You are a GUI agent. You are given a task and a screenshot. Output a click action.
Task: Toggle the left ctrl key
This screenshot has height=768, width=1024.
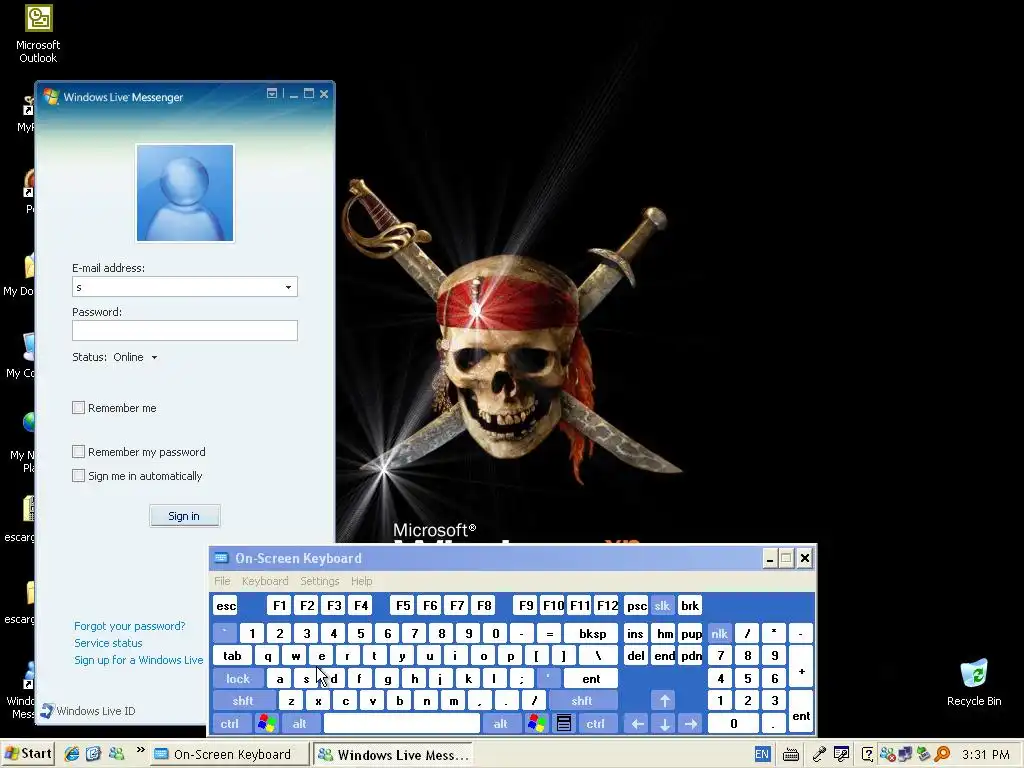point(230,724)
